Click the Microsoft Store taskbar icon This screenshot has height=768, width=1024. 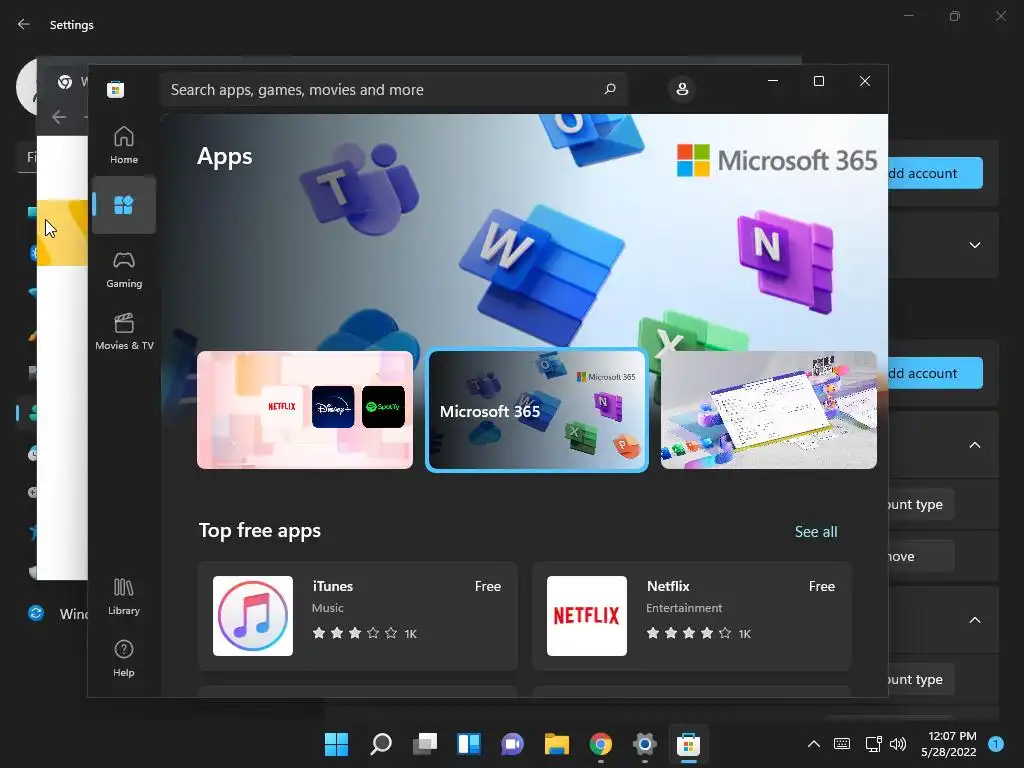(688, 744)
